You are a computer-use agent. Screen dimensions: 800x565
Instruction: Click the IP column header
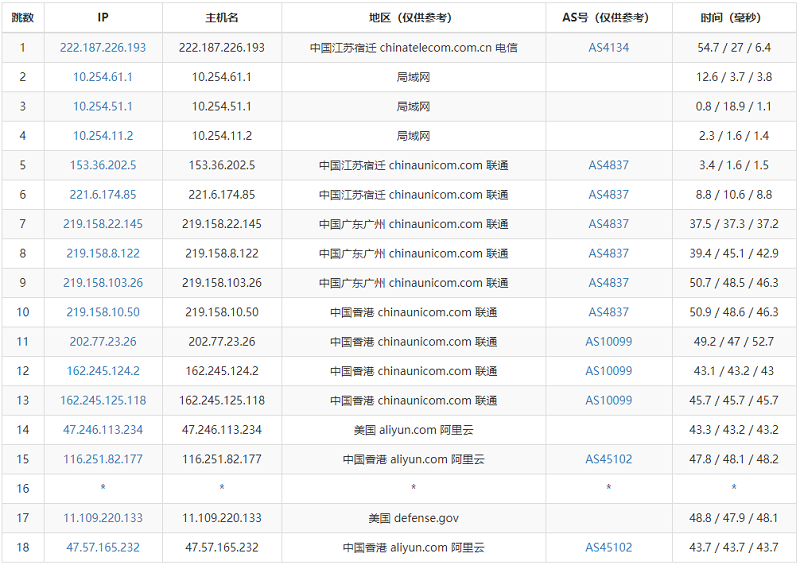[103, 18]
